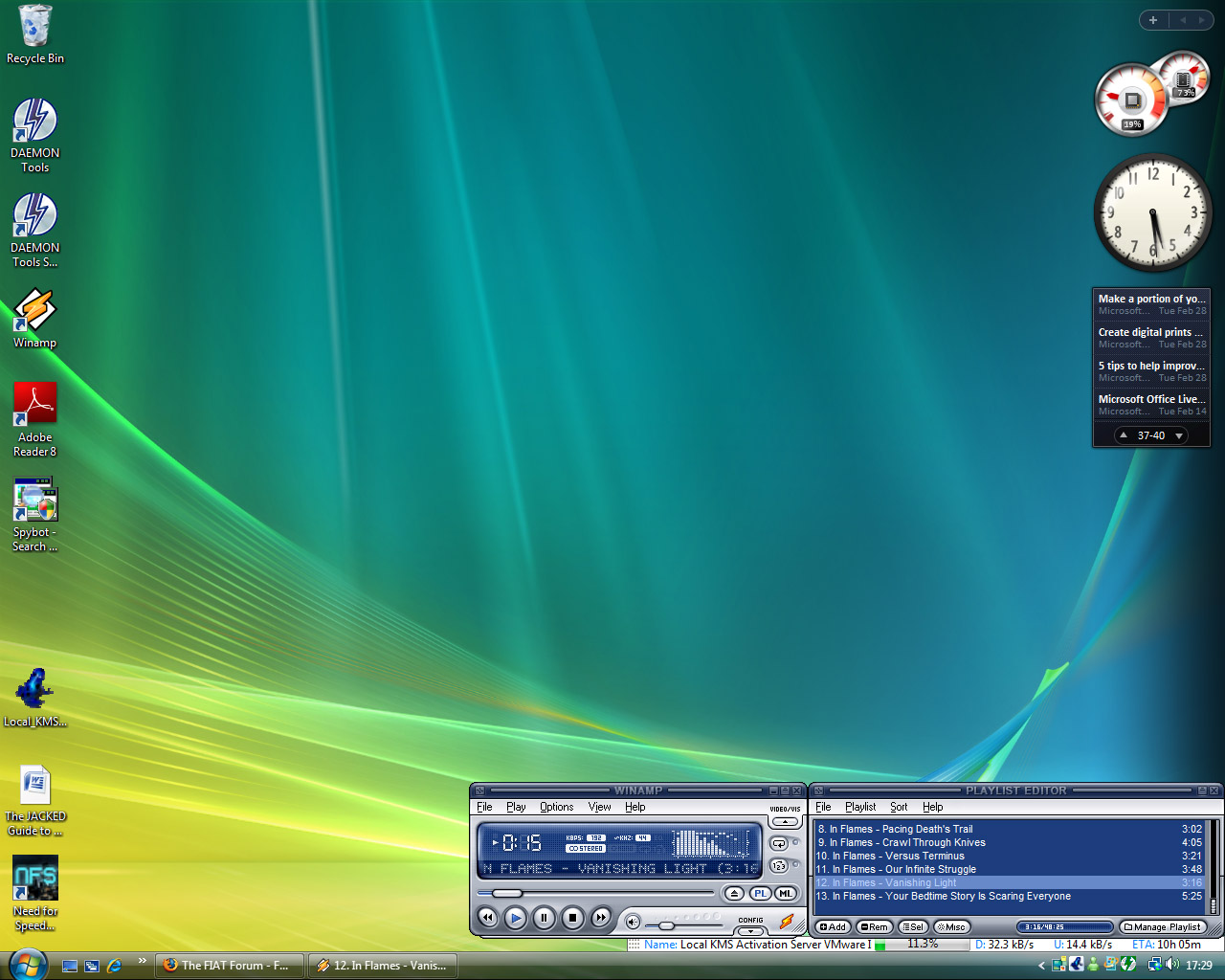
Task: Click the Winamp lightning bolt logo
Action: point(787,922)
